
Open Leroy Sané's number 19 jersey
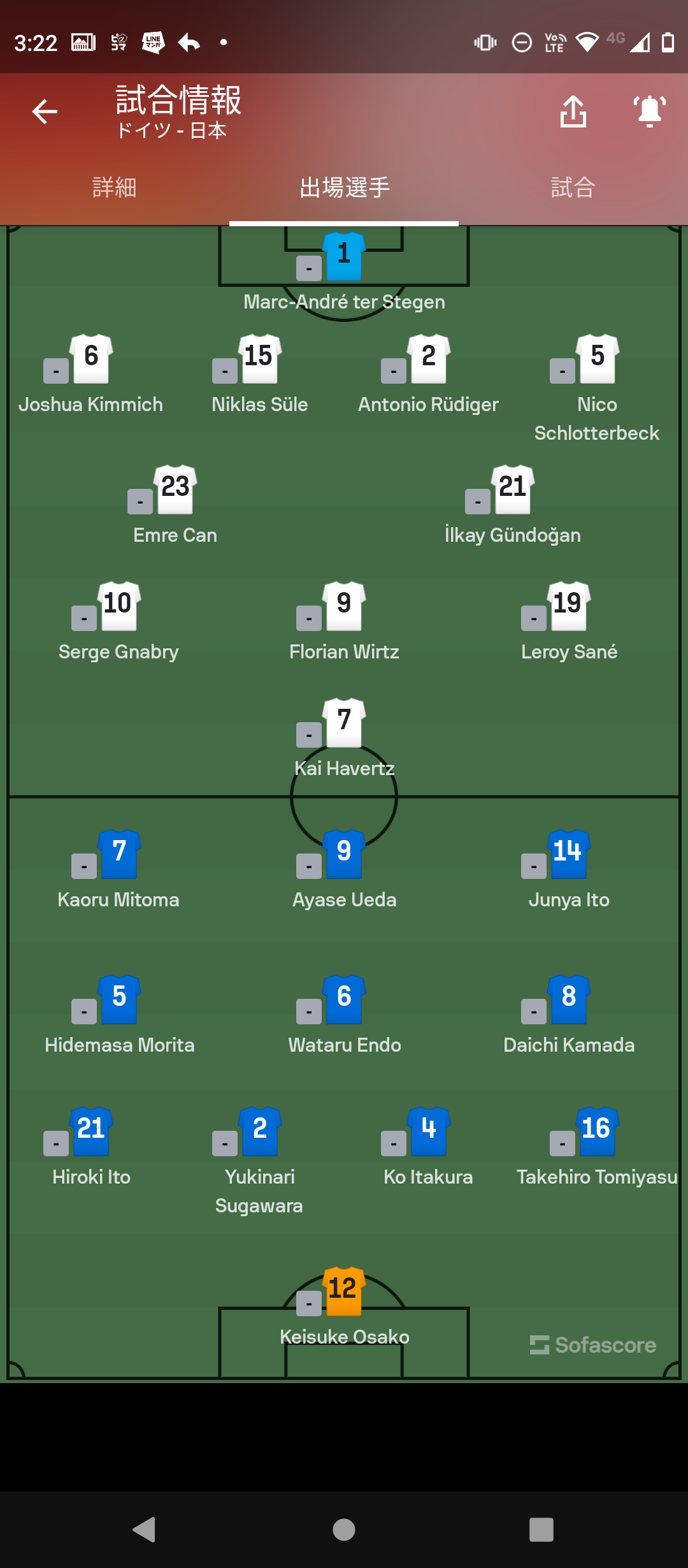(x=569, y=606)
